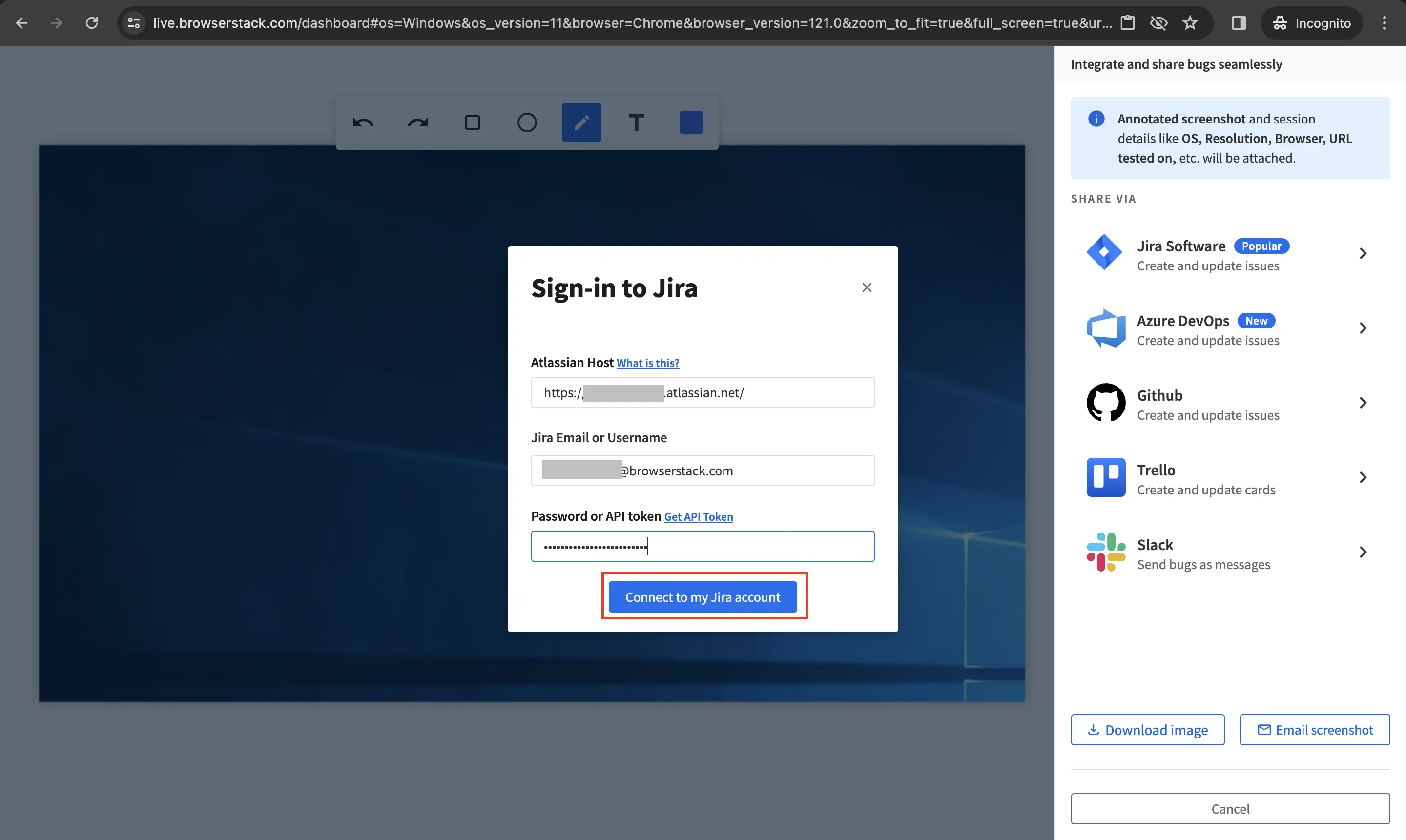Close the Sign-in to Jira dialog
Screen dimensions: 1406x840
[867, 287]
